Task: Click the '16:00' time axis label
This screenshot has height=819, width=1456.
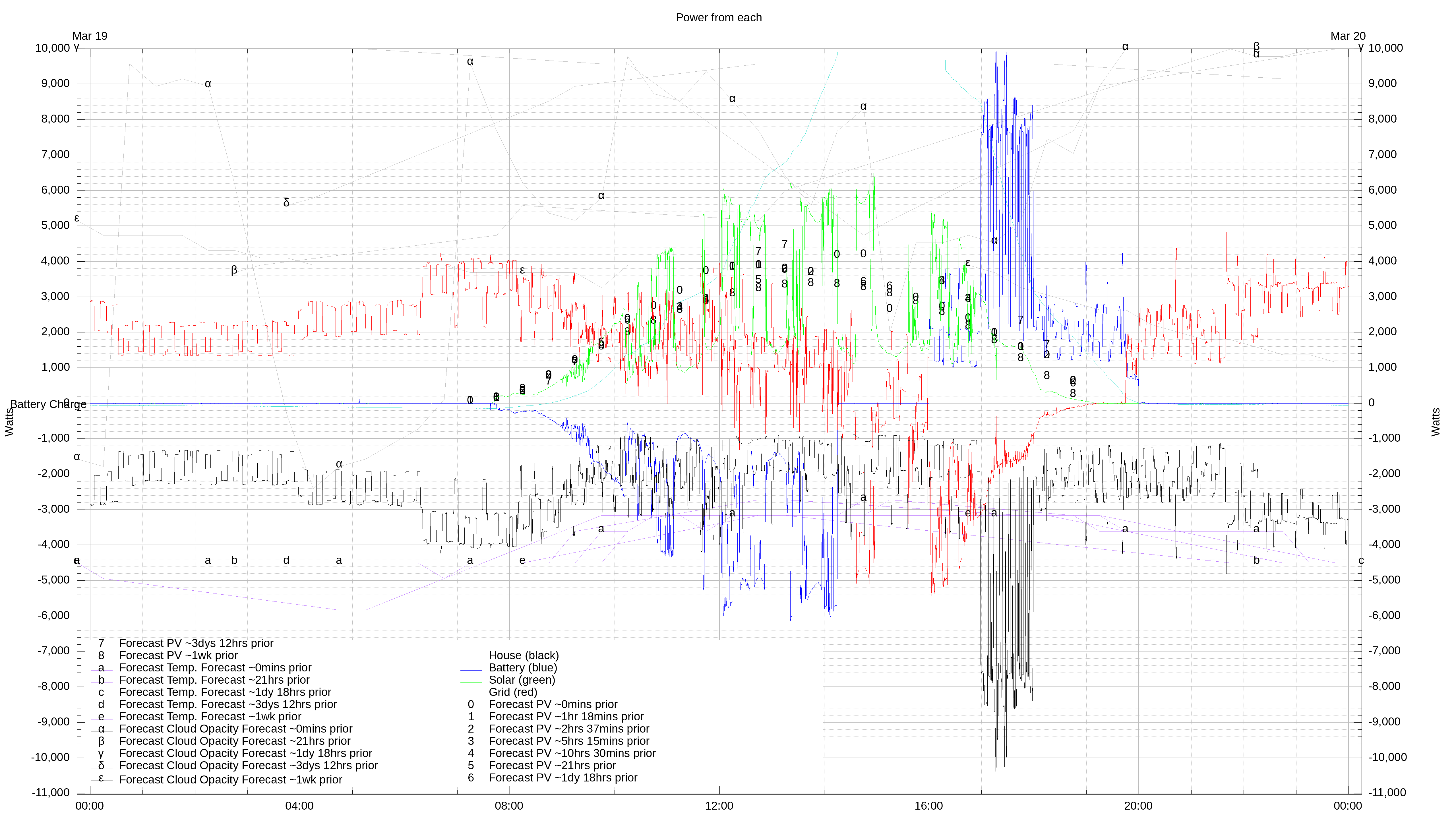Action: [929, 806]
